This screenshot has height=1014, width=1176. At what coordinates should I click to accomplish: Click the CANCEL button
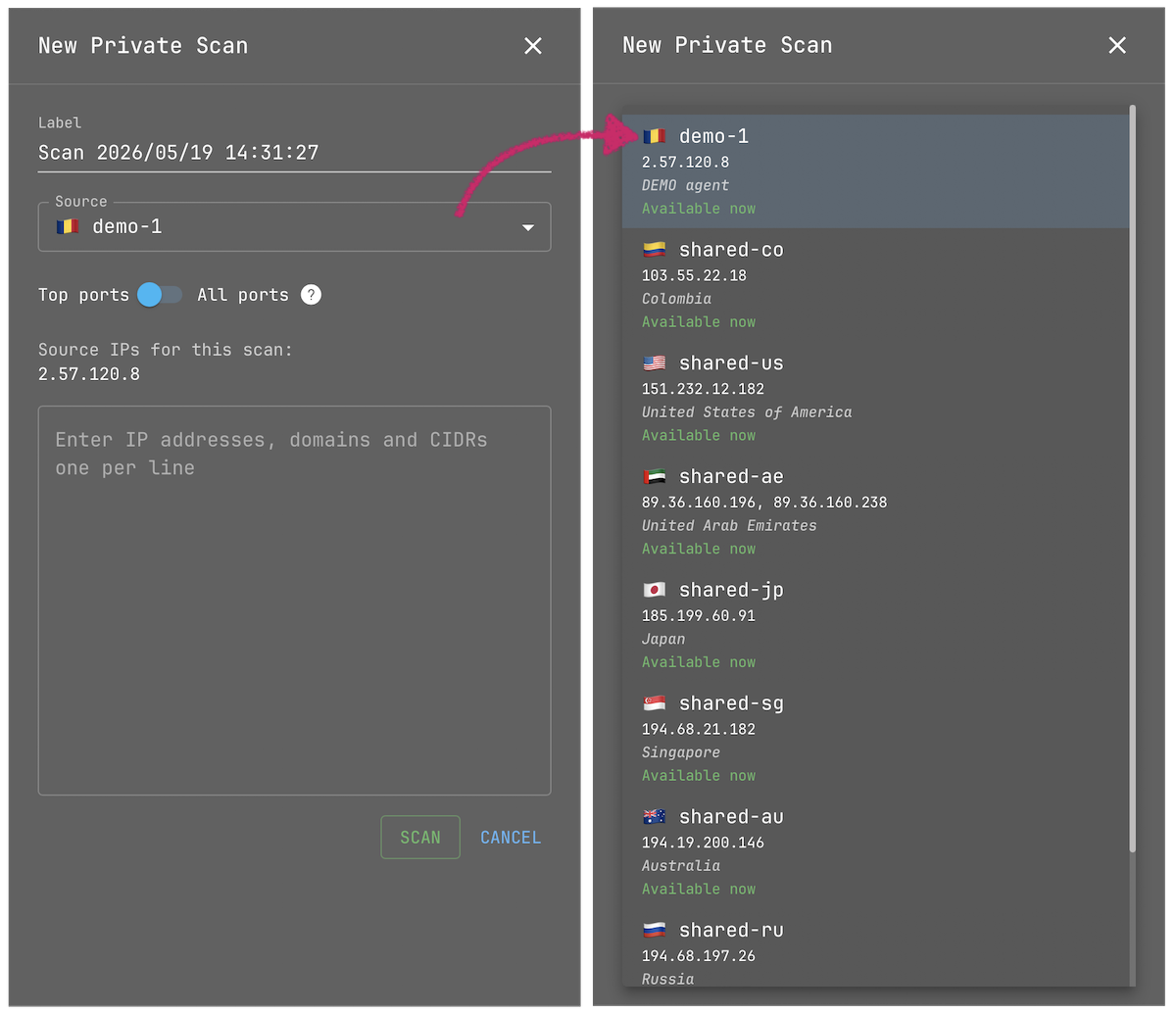(511, 838)
